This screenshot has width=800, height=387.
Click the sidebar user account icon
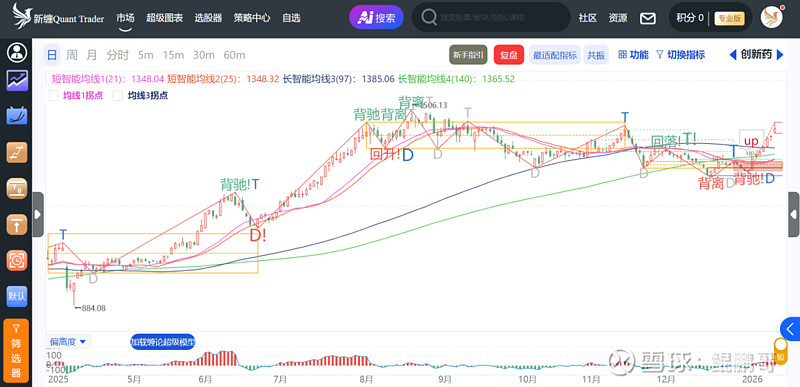pos(17,53)
